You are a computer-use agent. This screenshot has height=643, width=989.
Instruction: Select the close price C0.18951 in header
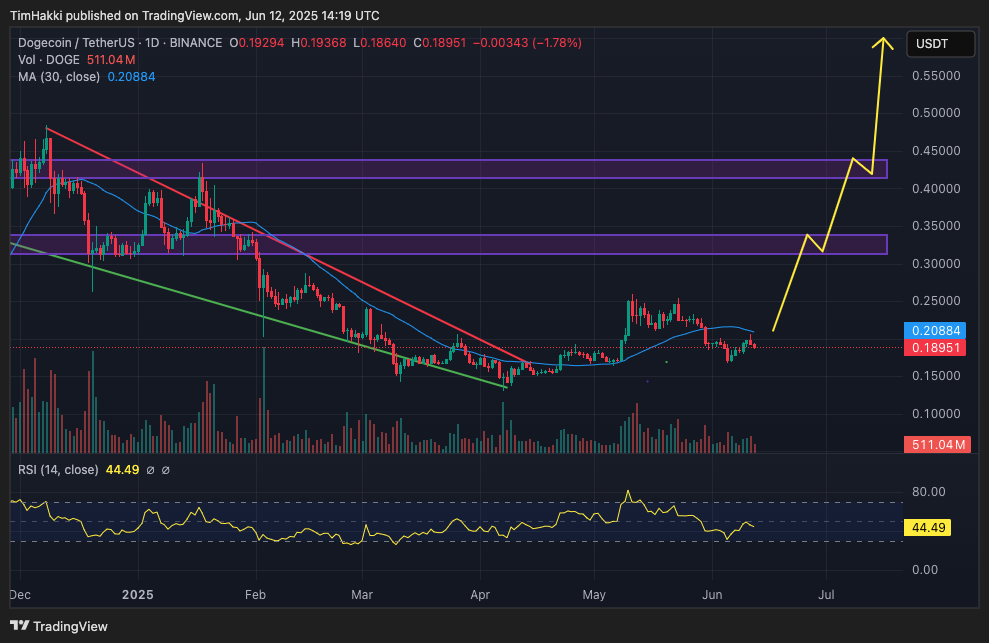coord(440,43)
